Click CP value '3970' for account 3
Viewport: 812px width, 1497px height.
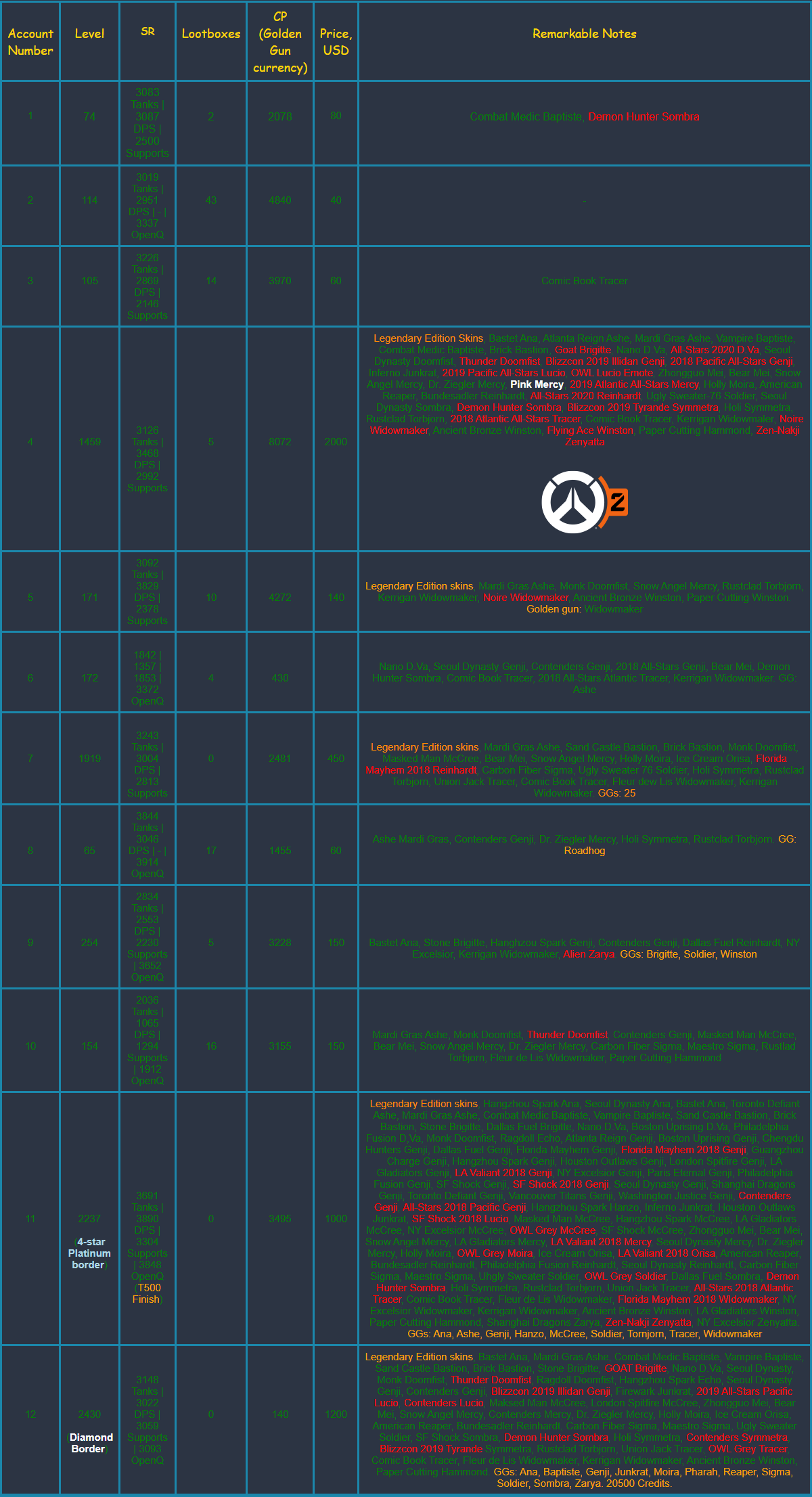tap(280, 281)
